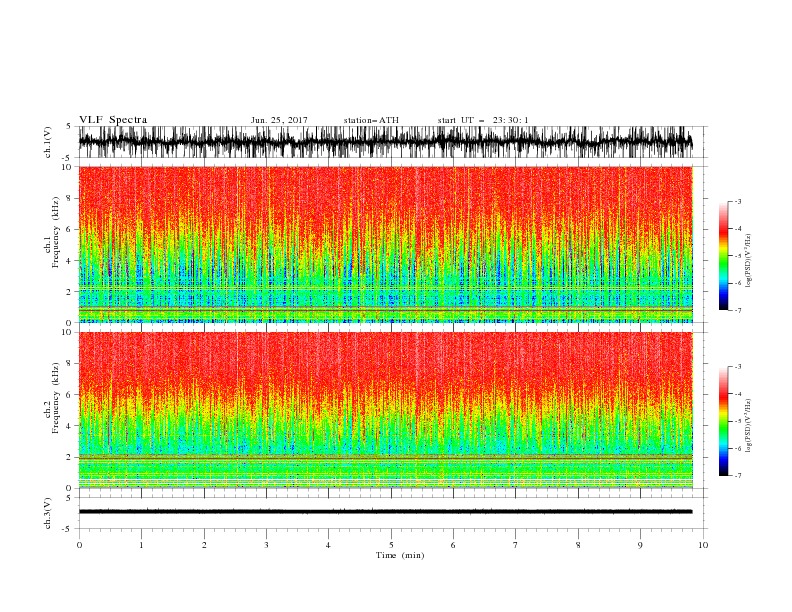Click the "10" kHz tick of ch.1 spectrogram
Image resolution: width=792 pixels, height=612 pixels.
68,167
